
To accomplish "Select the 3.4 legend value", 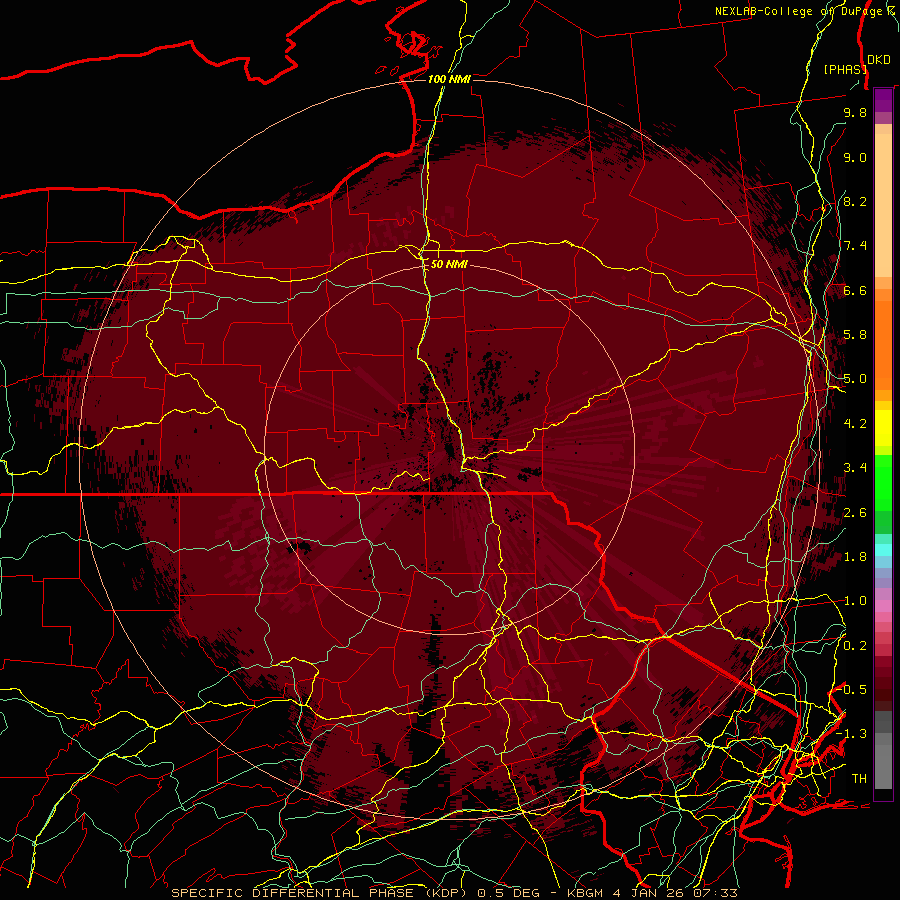I will 855,468.
